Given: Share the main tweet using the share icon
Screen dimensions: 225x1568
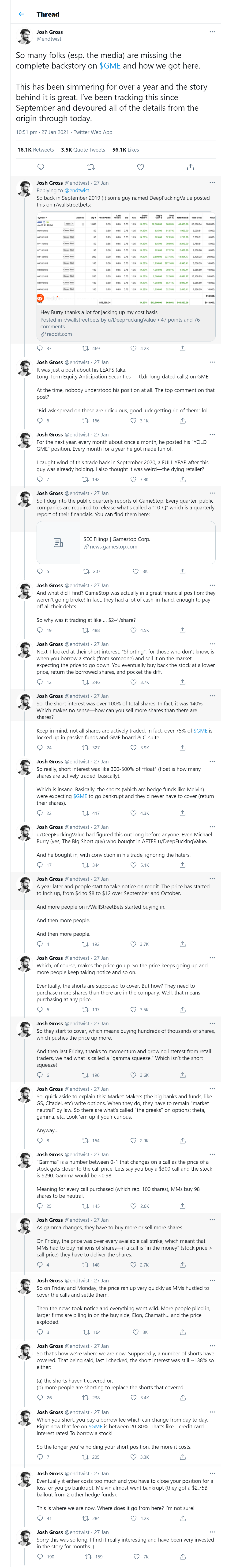Looking at the screenshot, I should click(x=190, y=167).
